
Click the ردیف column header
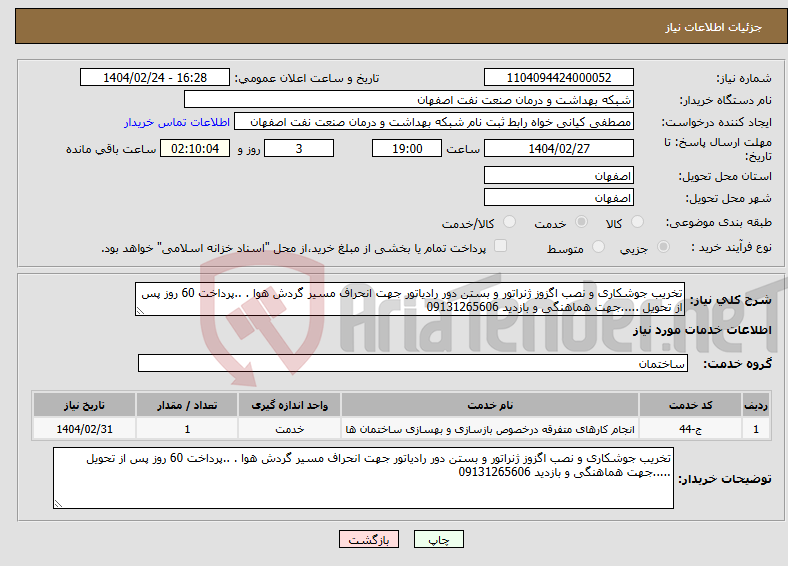pyautogui.click(x=756, y=405)
